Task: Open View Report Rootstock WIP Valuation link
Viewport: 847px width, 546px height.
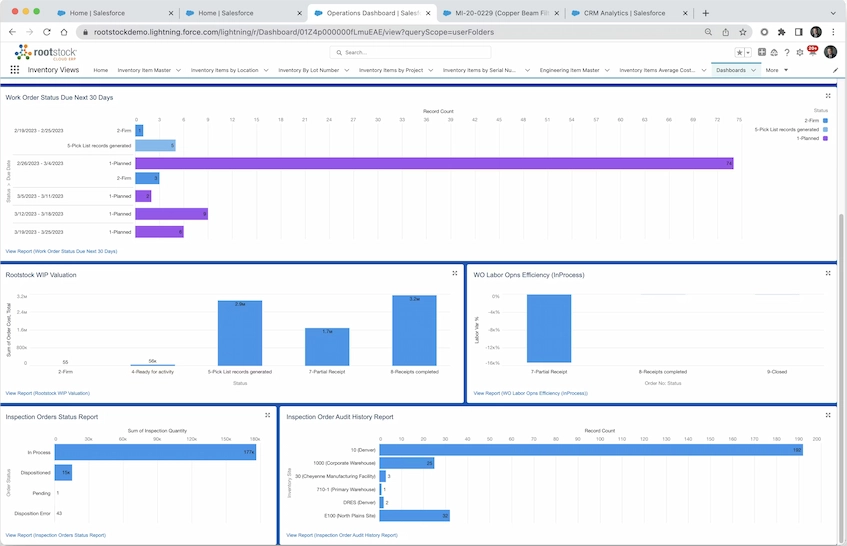Action: click(48, 393)
